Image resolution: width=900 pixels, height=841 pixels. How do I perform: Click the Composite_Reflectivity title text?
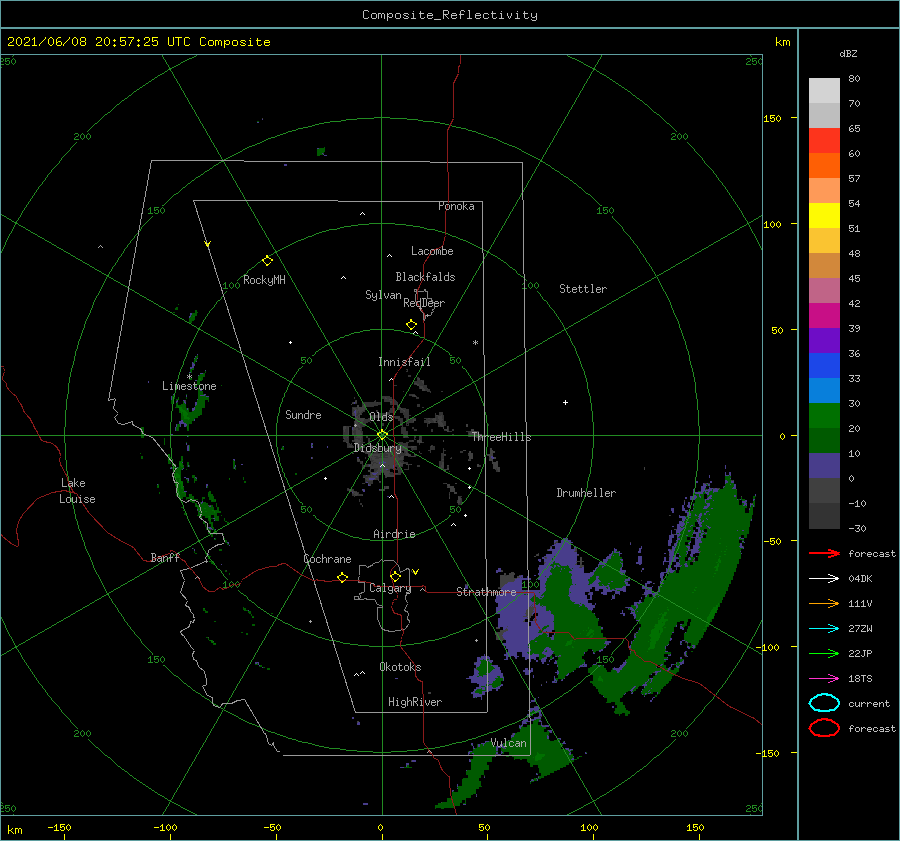449,15
